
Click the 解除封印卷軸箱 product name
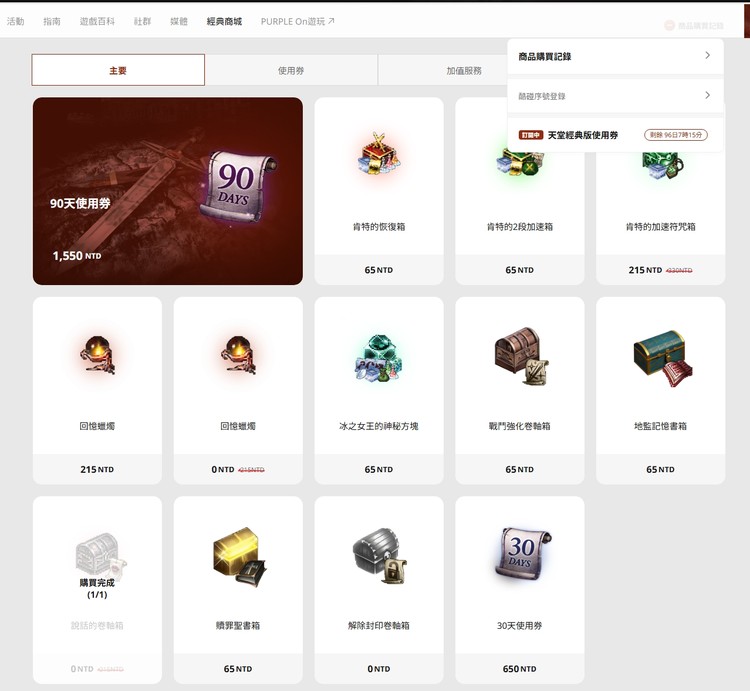click(379, 625)
